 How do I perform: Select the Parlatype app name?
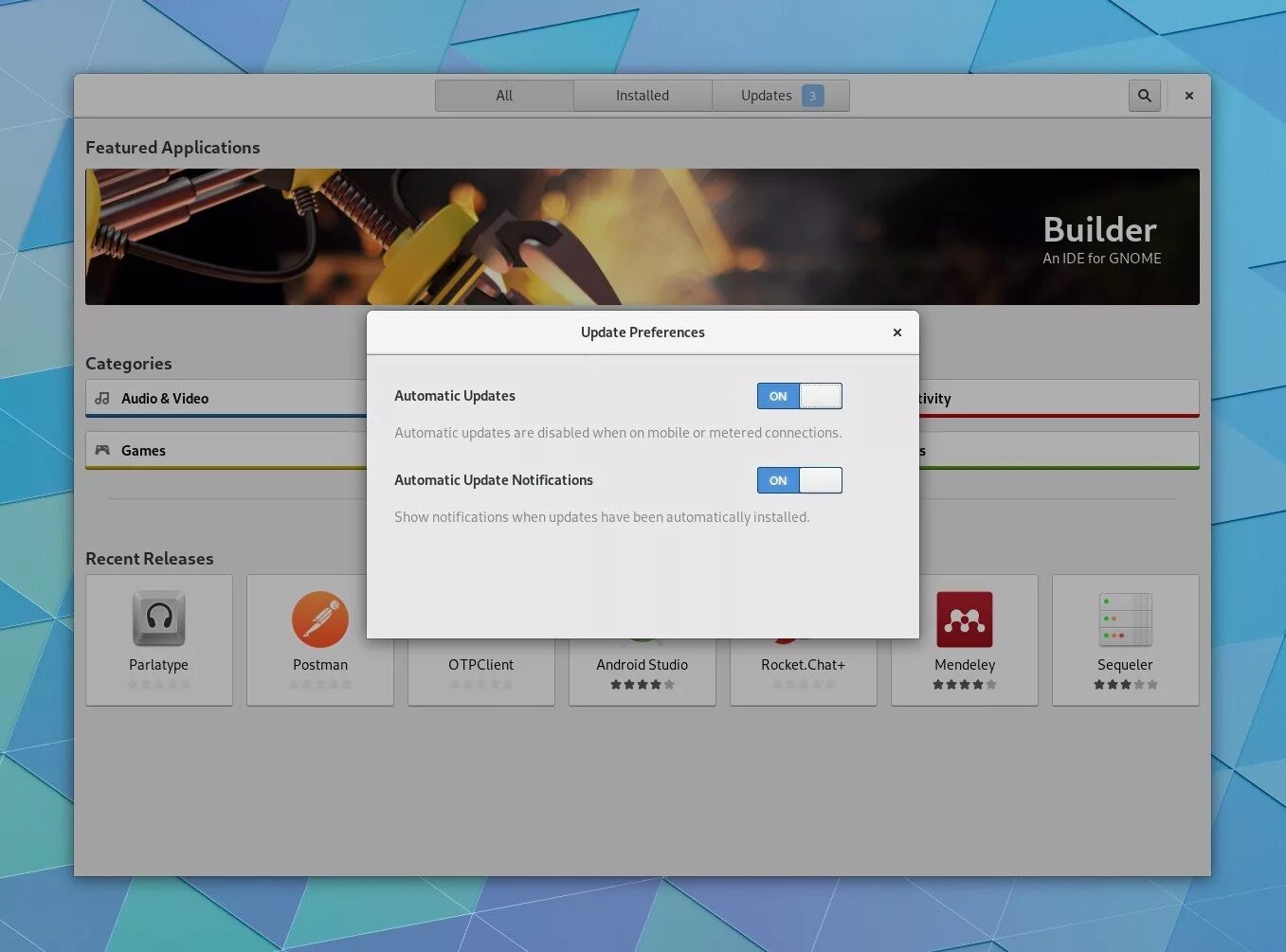pyautogui.click(x=159, y=665)
